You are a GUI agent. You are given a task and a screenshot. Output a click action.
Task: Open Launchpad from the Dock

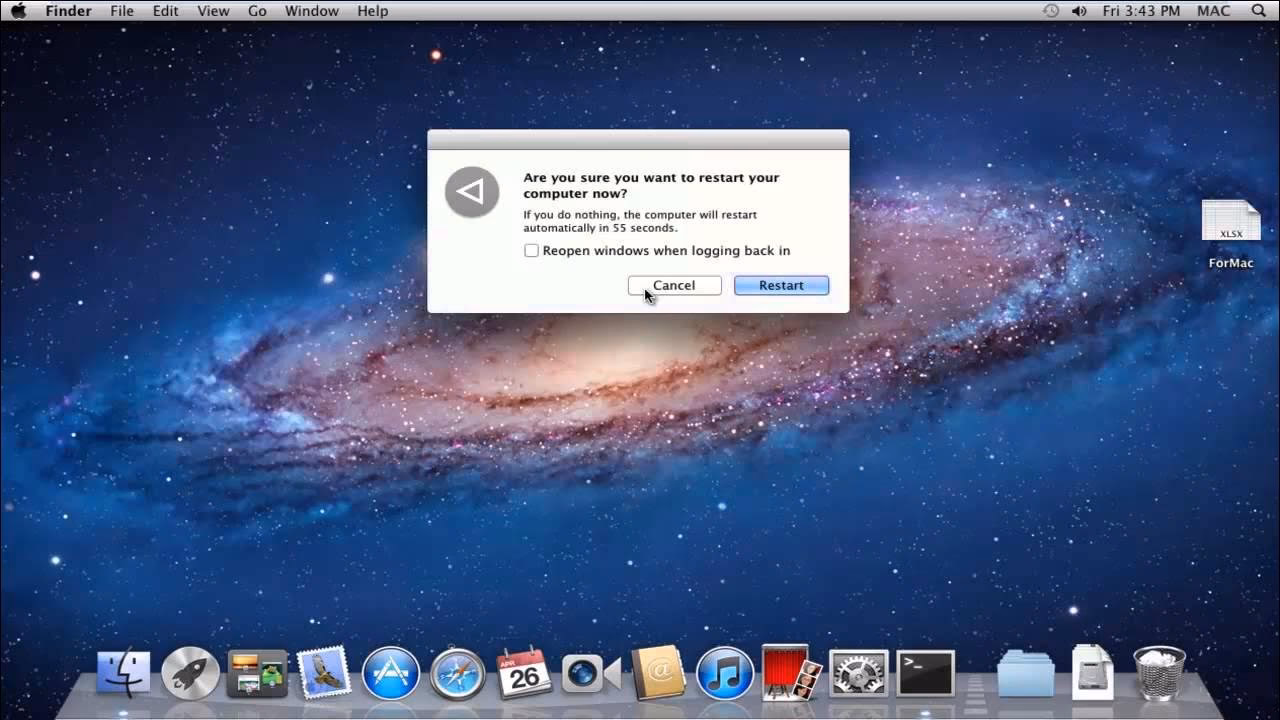190,673
